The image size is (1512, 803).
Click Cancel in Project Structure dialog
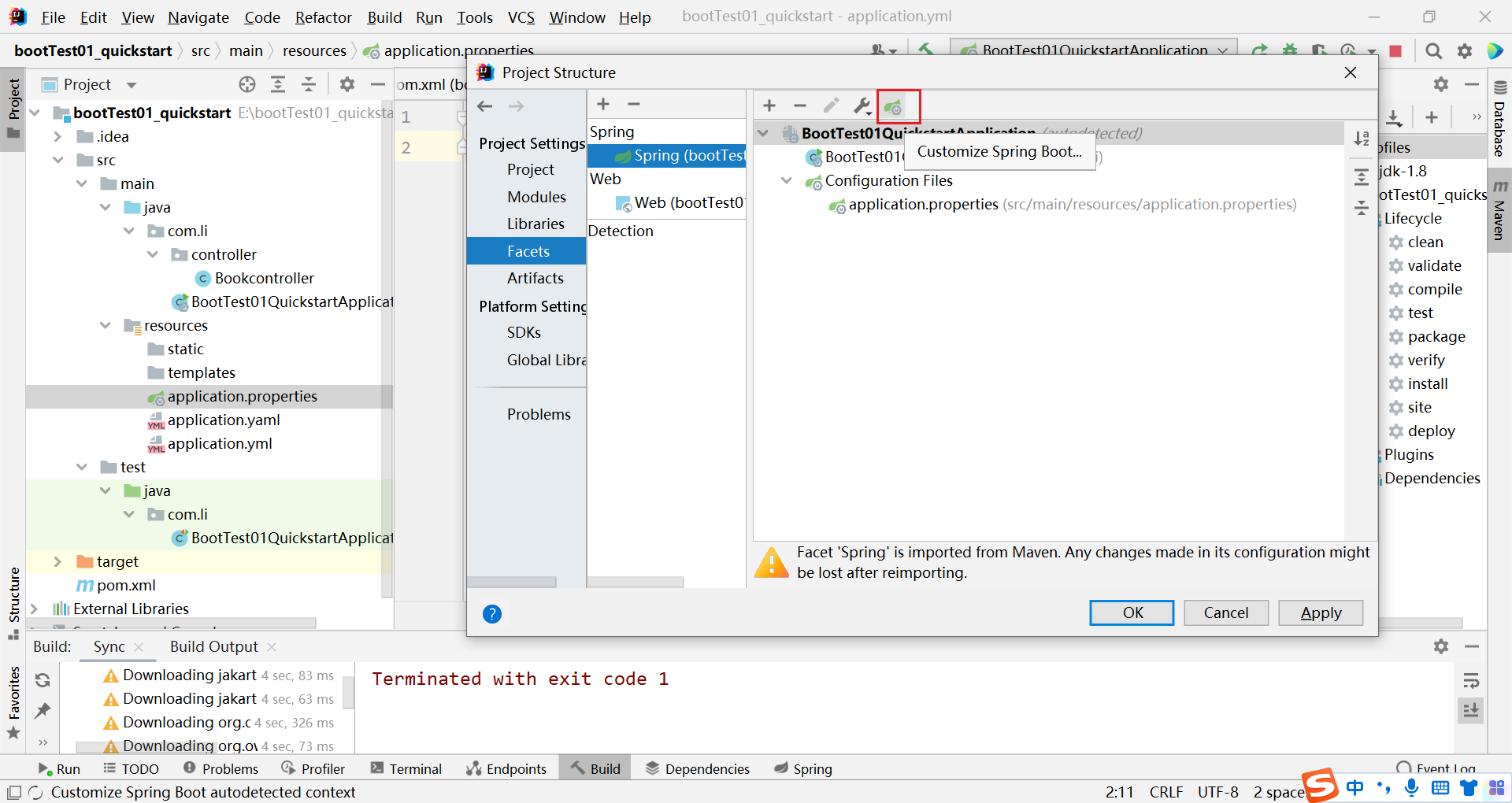(1226, 612)
